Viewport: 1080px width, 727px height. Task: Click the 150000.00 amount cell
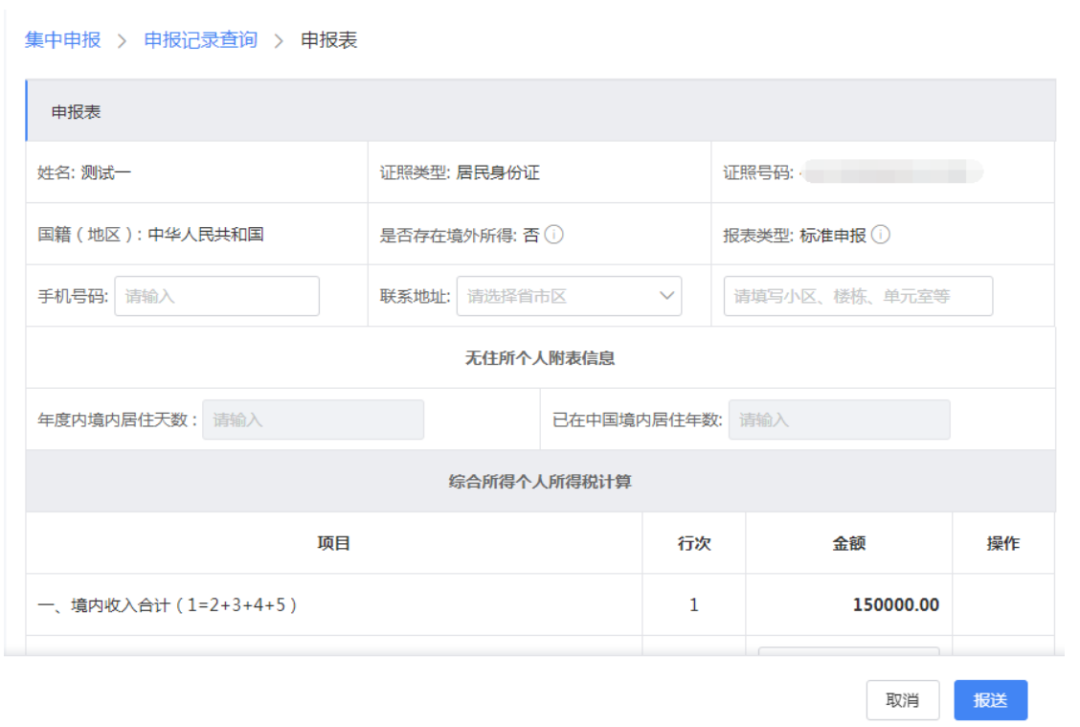849,605
